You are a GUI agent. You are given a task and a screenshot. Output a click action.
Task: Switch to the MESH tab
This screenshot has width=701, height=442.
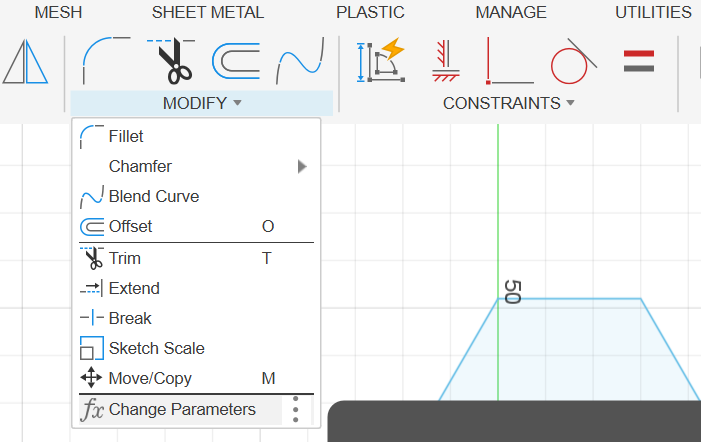pos(59,12)
